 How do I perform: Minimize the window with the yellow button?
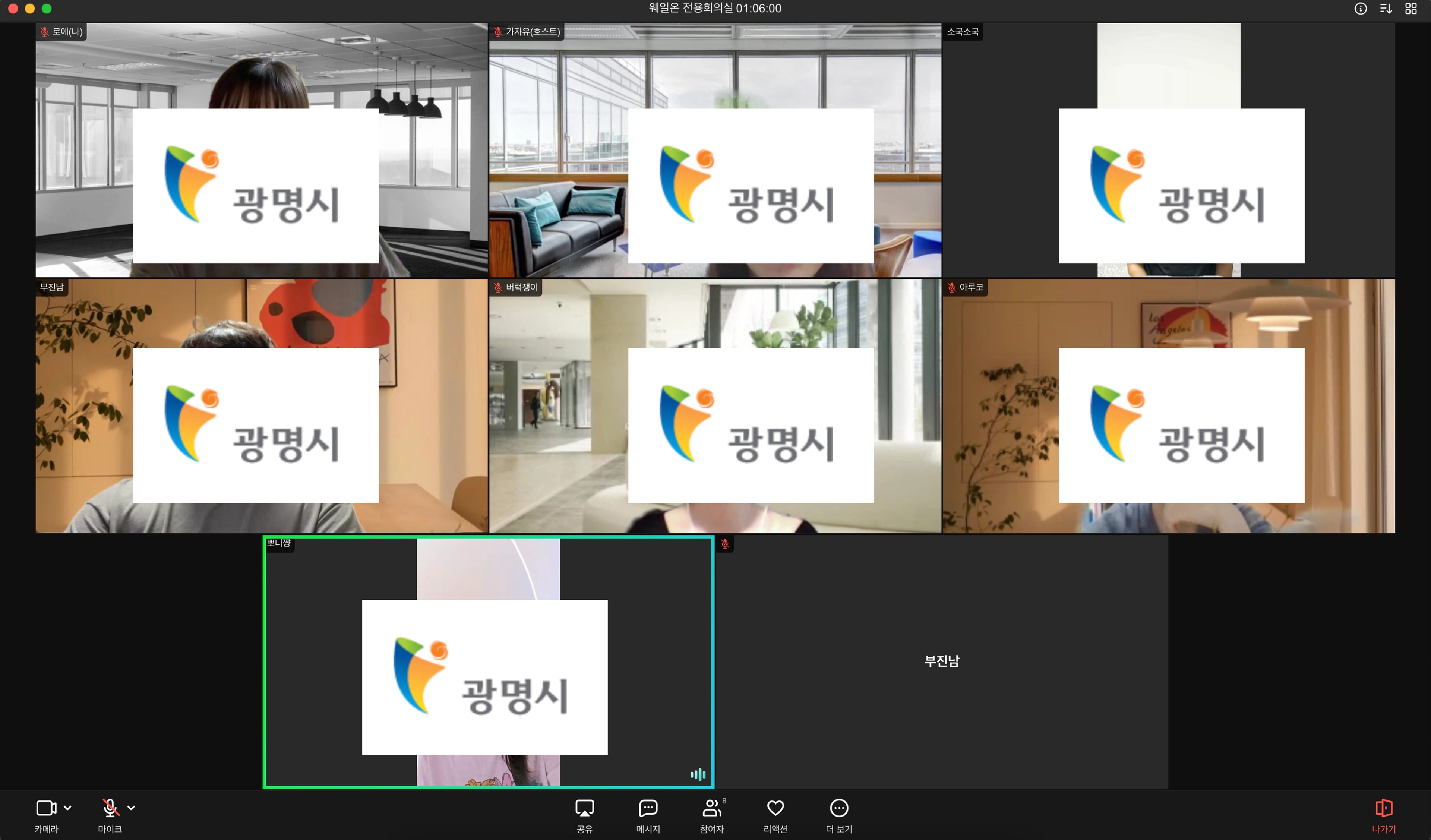30,9
